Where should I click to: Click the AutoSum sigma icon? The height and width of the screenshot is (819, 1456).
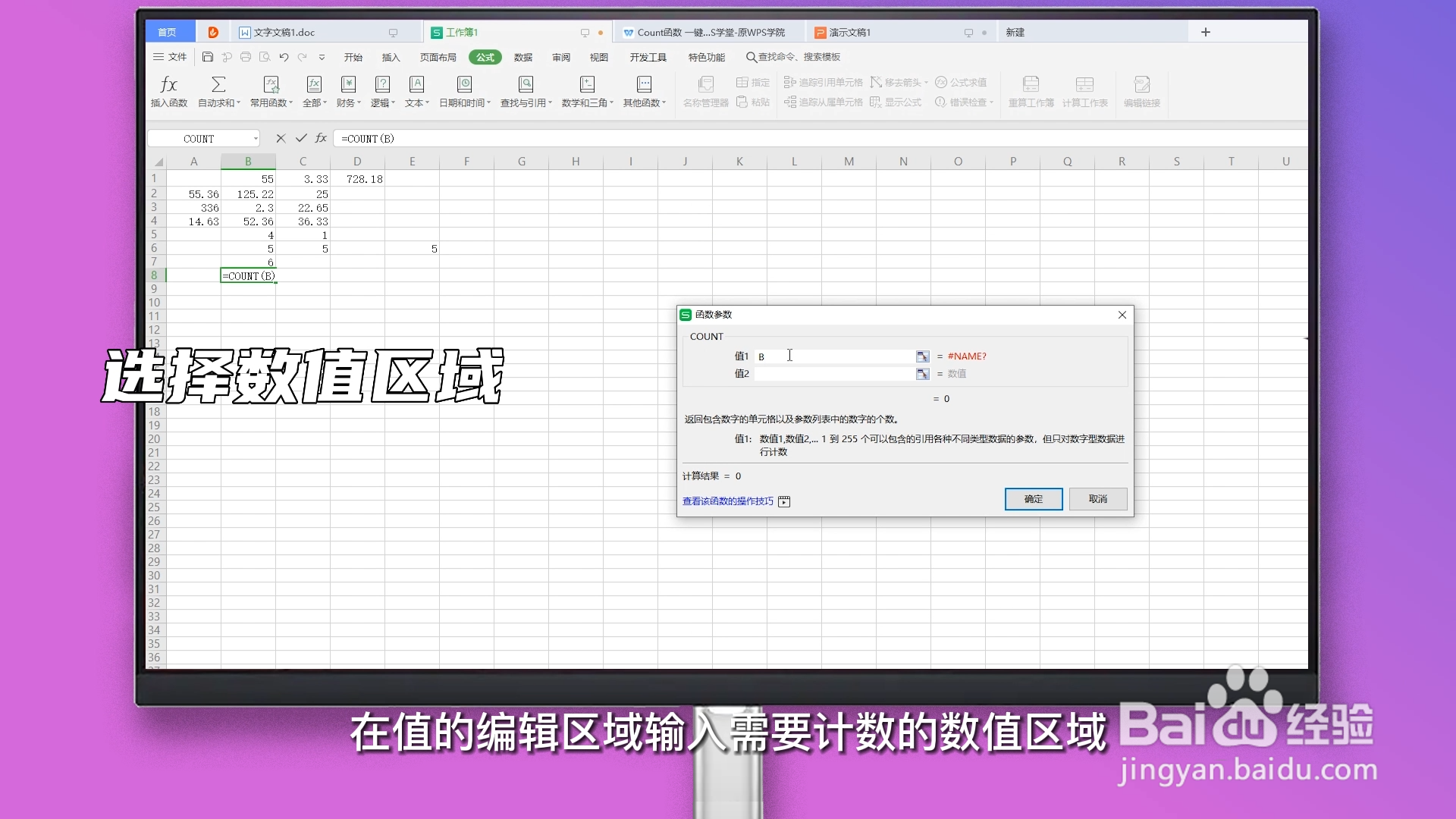coord(218,85)
